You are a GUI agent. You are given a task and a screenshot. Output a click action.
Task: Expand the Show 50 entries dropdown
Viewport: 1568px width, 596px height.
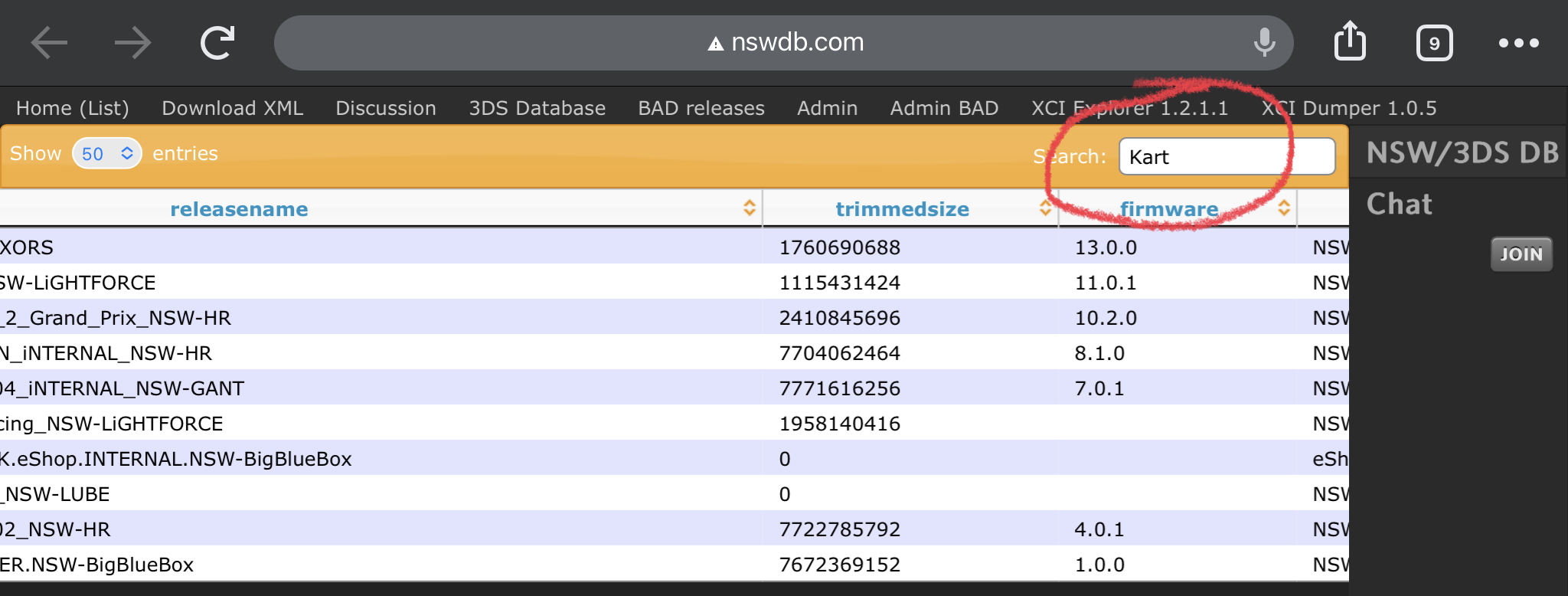point(107,153)
